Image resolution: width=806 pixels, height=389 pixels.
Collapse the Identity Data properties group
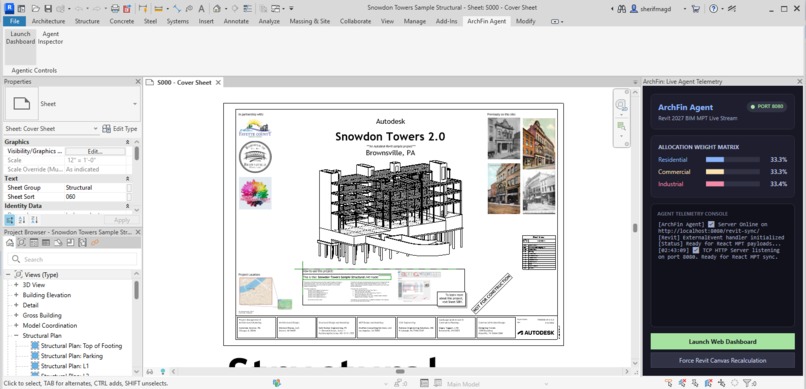tap(127, 206)
